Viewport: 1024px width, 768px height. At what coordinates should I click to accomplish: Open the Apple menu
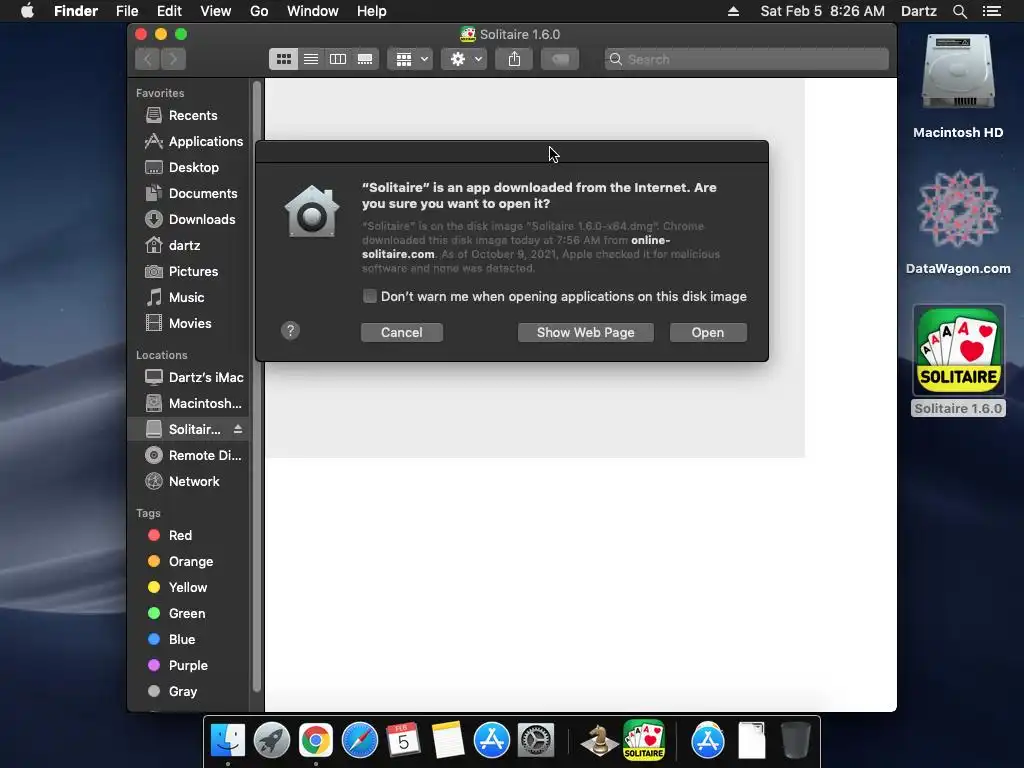pos(27,11)
